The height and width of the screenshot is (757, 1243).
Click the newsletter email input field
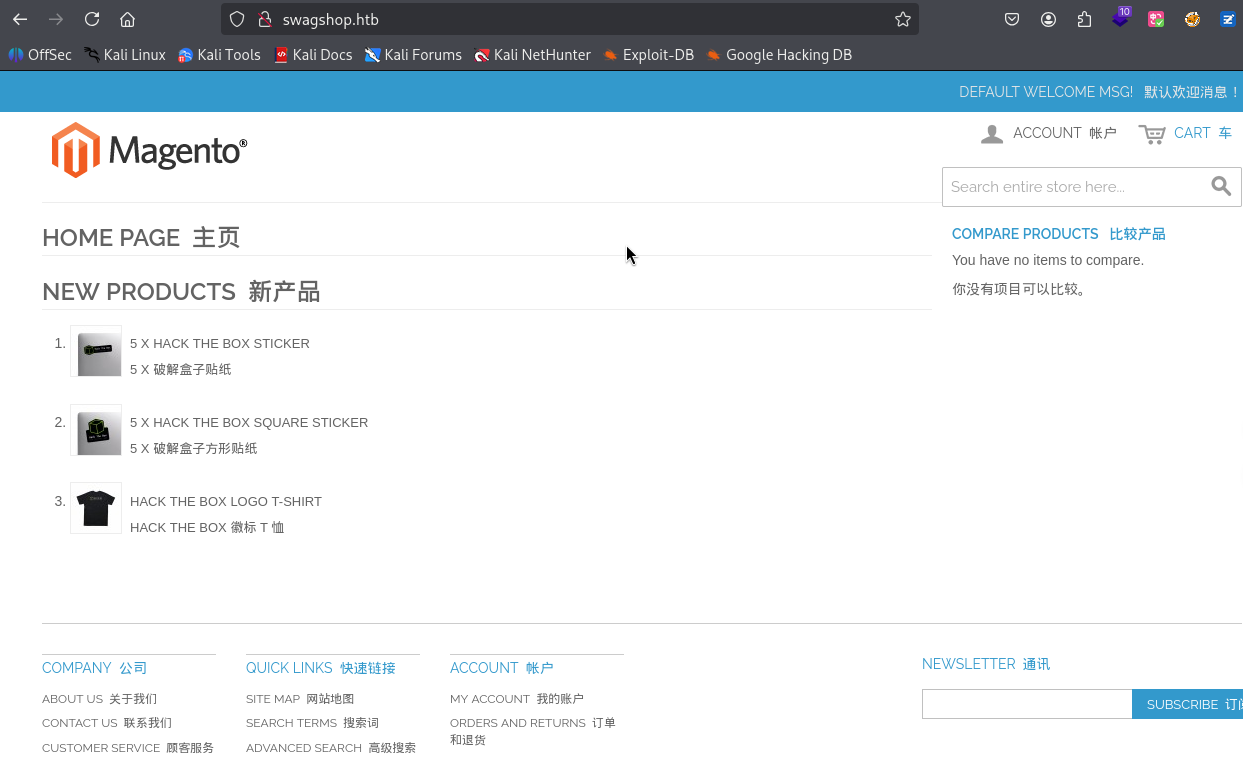(1027, 704)
